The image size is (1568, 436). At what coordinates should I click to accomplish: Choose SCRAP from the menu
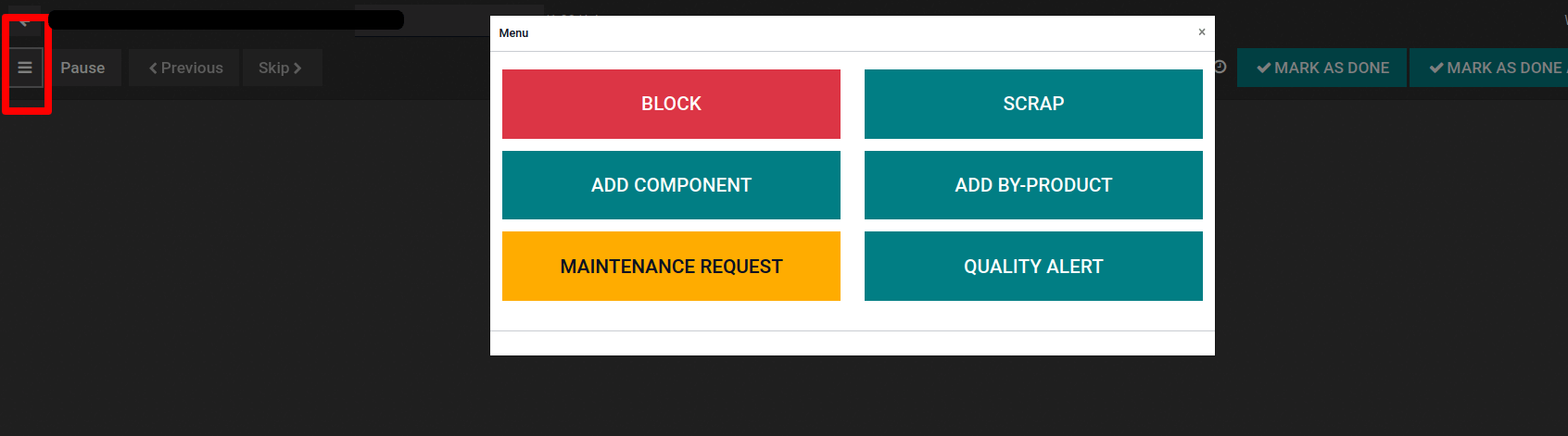pyautogui.click(x=1033, y=104)
